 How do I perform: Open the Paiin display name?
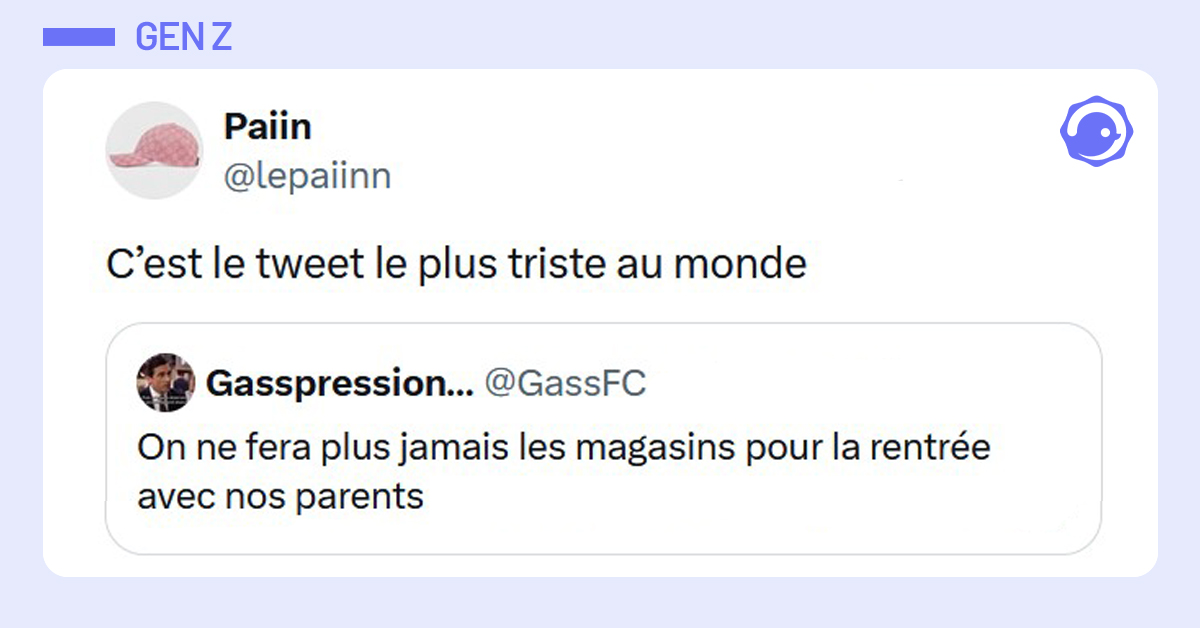pyautogui.click(x=267, y=127)
